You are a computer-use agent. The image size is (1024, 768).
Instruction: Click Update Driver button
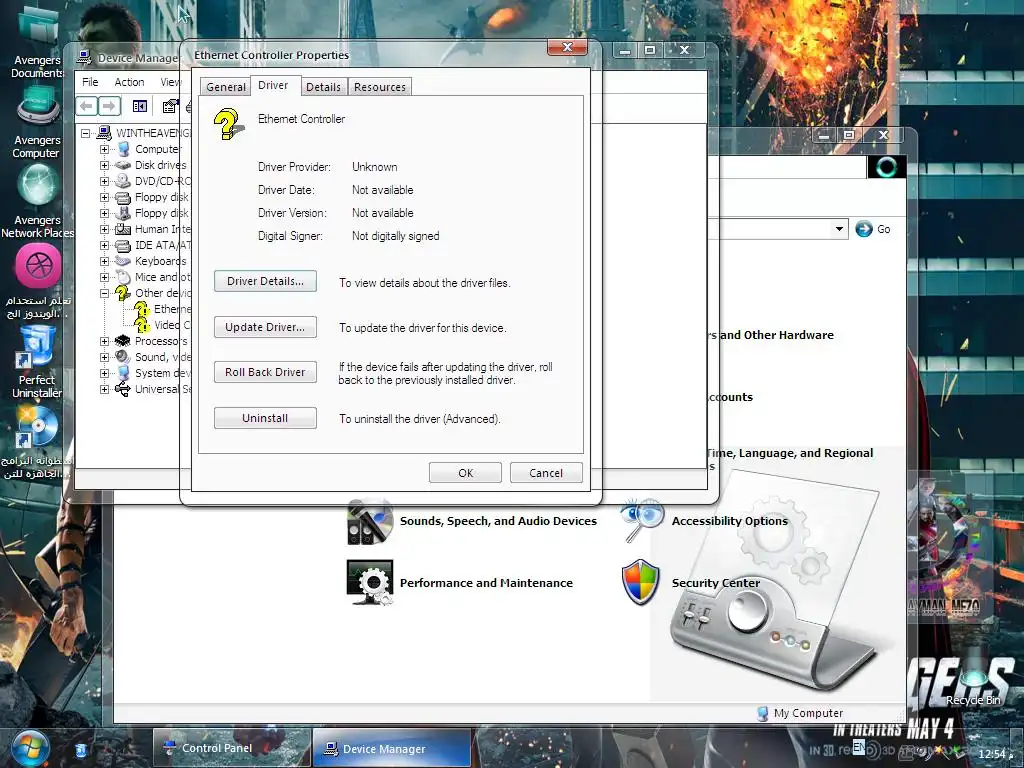tap(265, 327)
